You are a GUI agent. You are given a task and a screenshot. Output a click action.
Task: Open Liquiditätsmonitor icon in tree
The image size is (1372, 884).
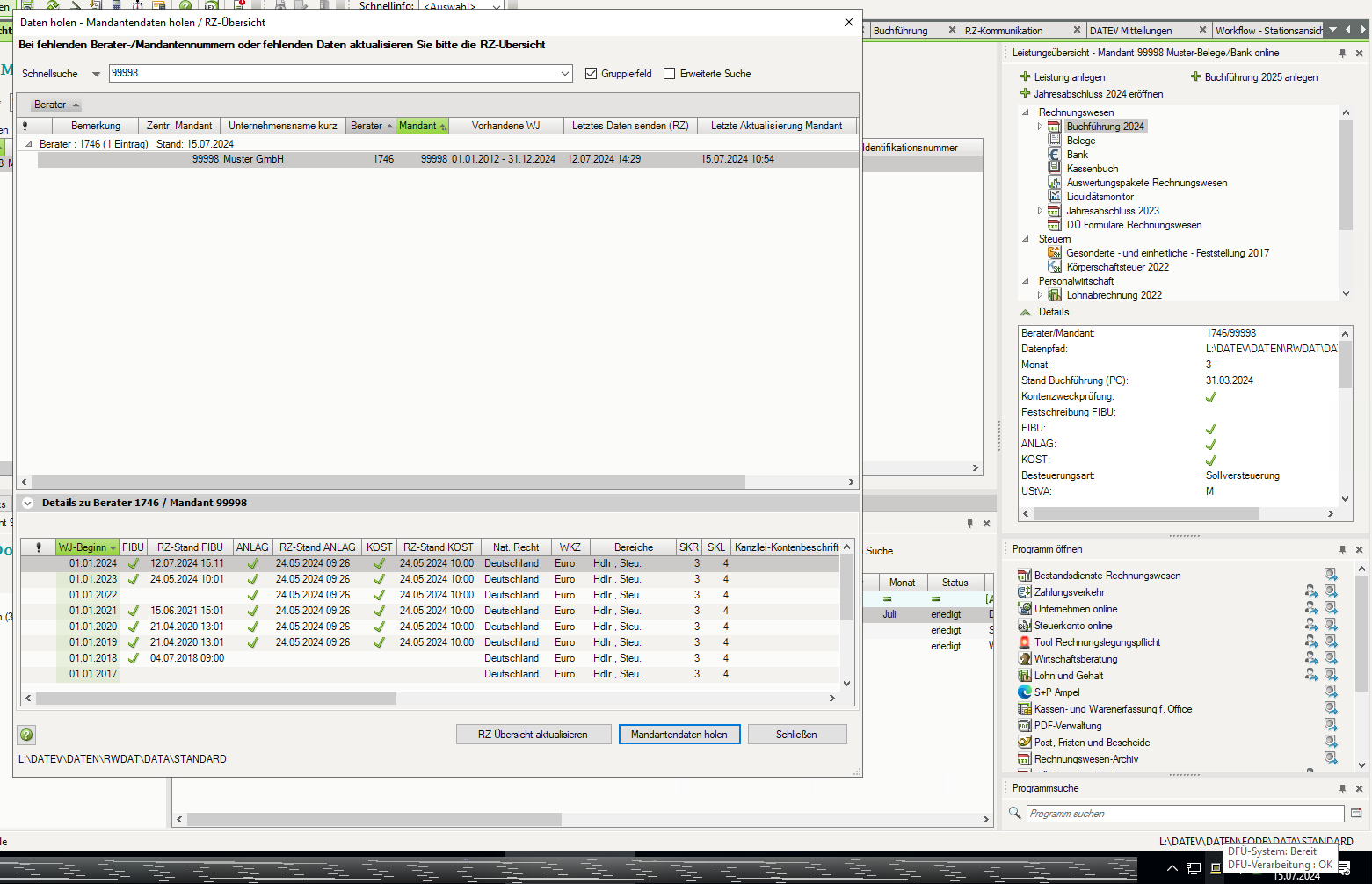1055,197
